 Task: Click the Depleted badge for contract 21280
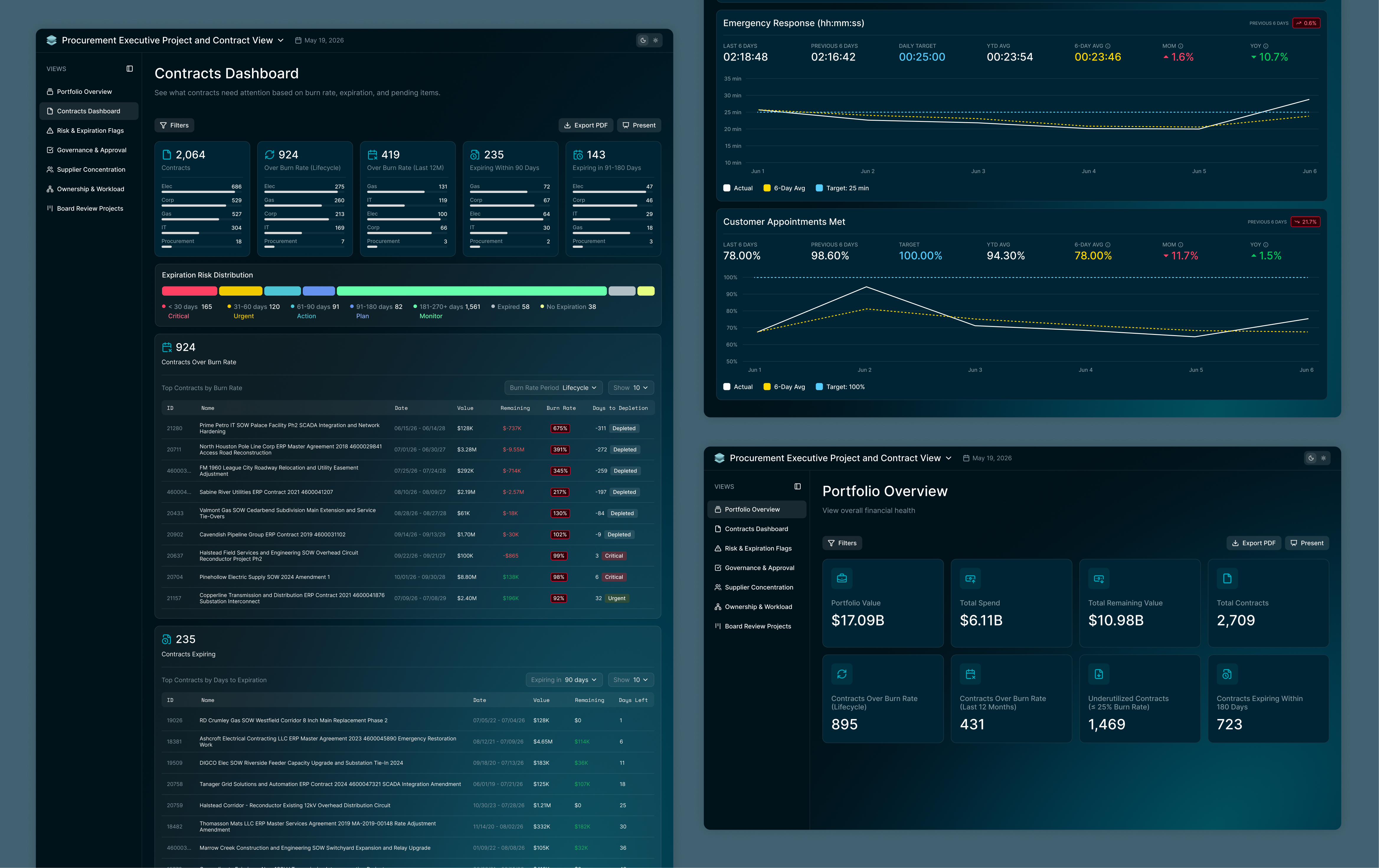click(x=624, y=428)
